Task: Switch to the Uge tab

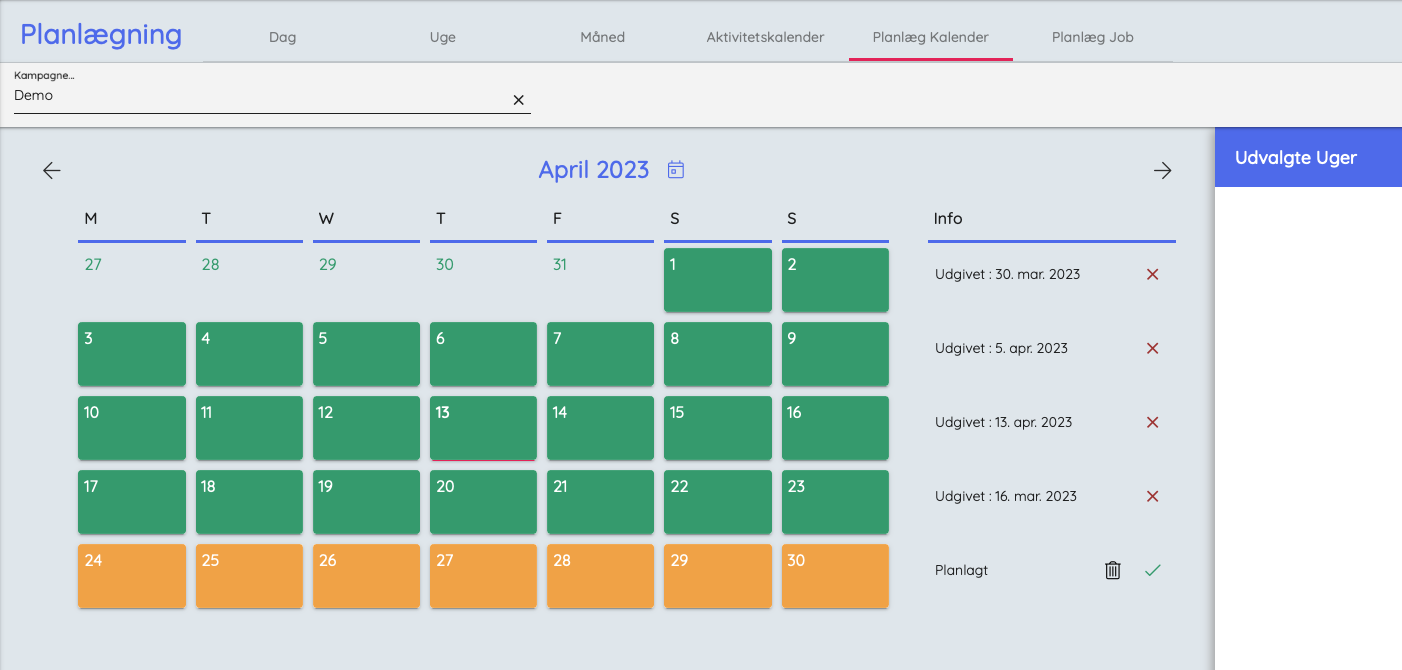Action: tap(442, 37)
